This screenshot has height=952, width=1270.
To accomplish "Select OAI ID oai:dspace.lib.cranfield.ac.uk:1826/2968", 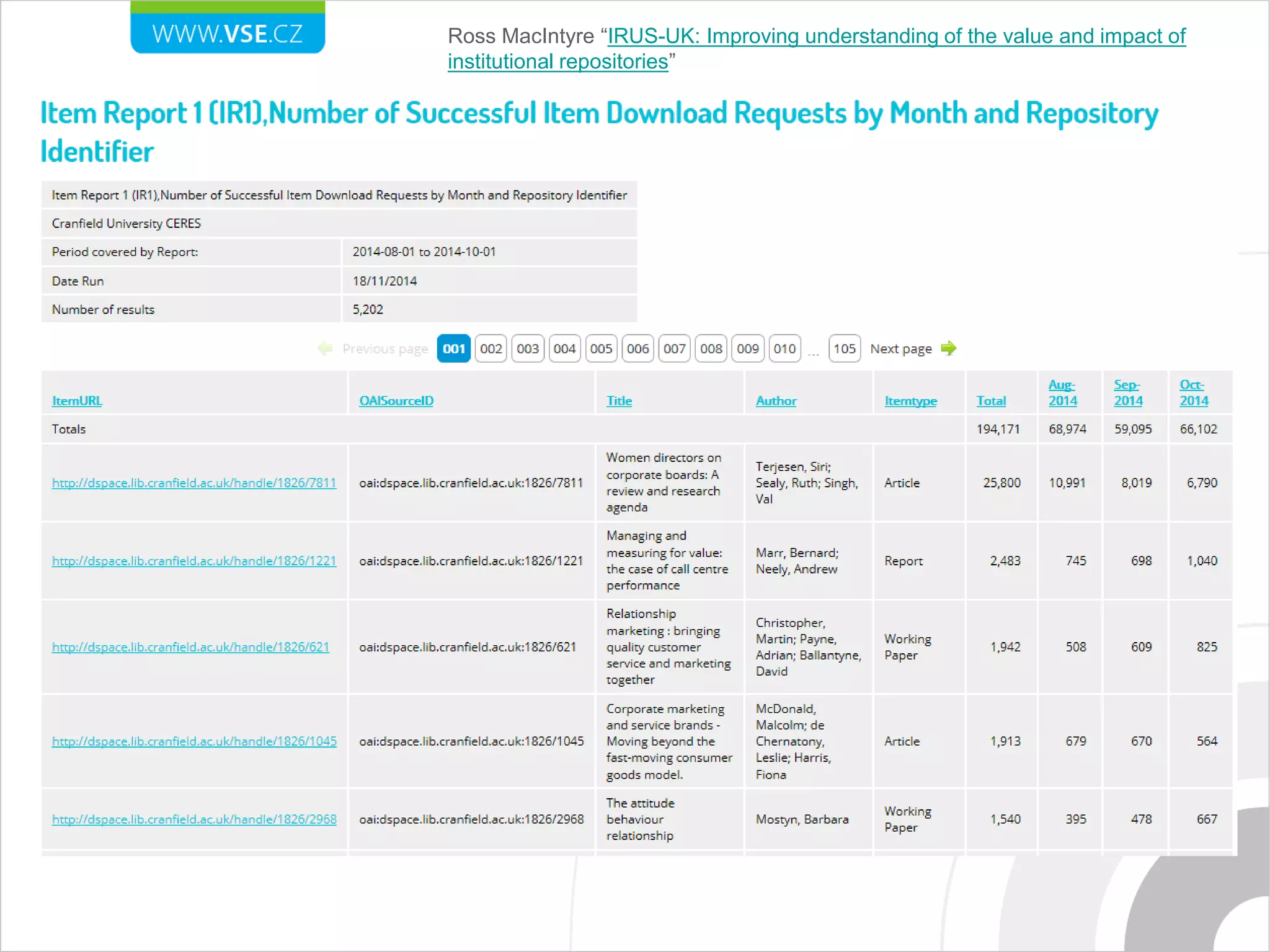I will (471, 819).
